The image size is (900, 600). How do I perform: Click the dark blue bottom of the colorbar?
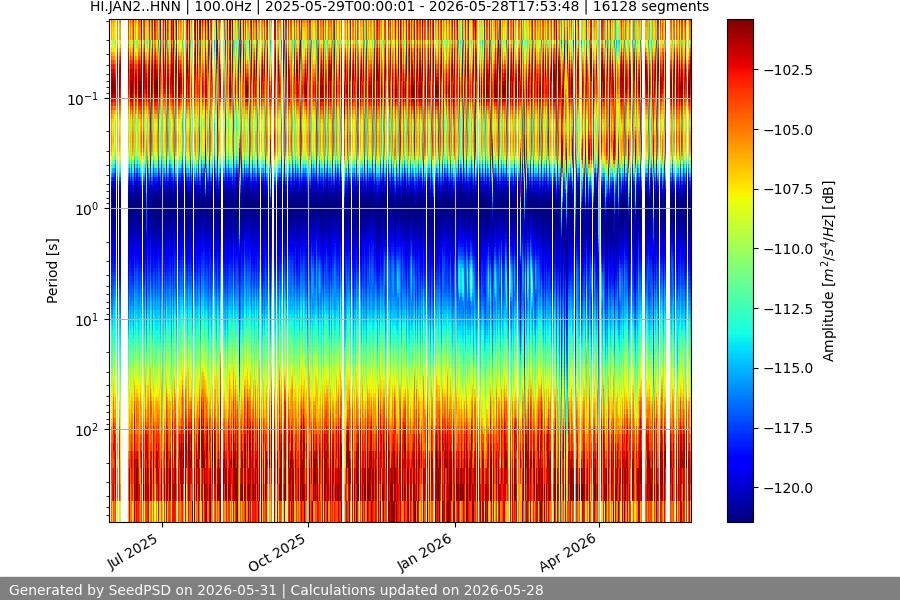[740, 511]
